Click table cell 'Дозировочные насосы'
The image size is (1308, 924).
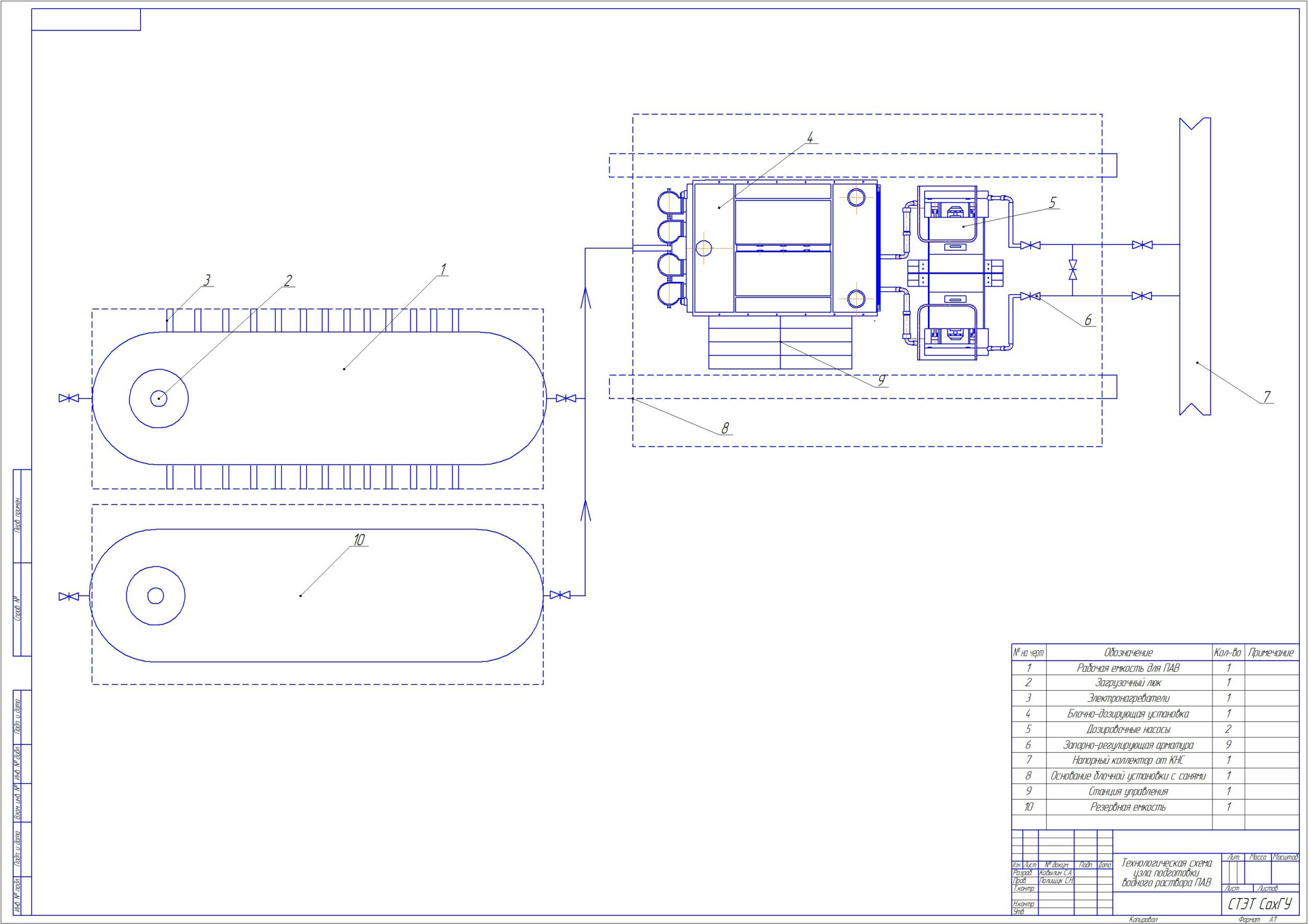1129,730
